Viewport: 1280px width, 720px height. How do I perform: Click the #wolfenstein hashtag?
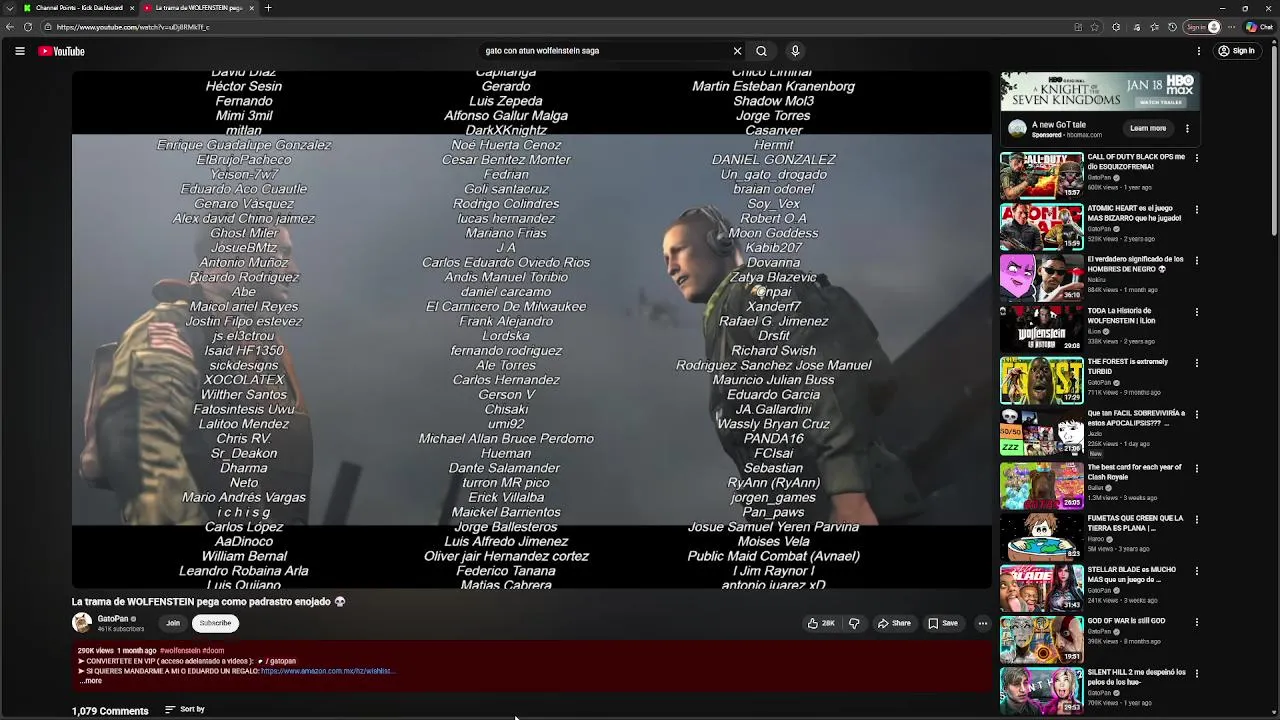[x=180, y=651]
